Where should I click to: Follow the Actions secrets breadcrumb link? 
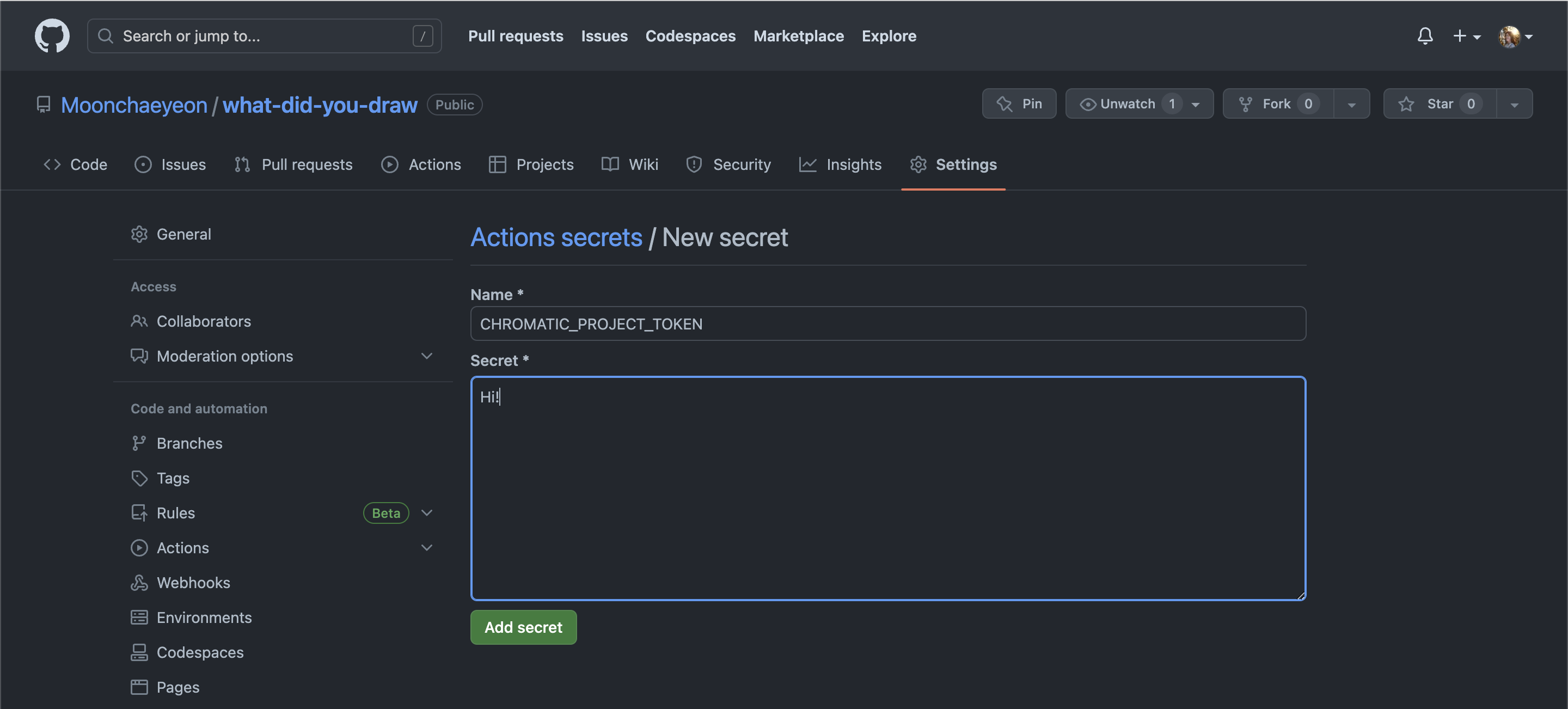point(556,237)
